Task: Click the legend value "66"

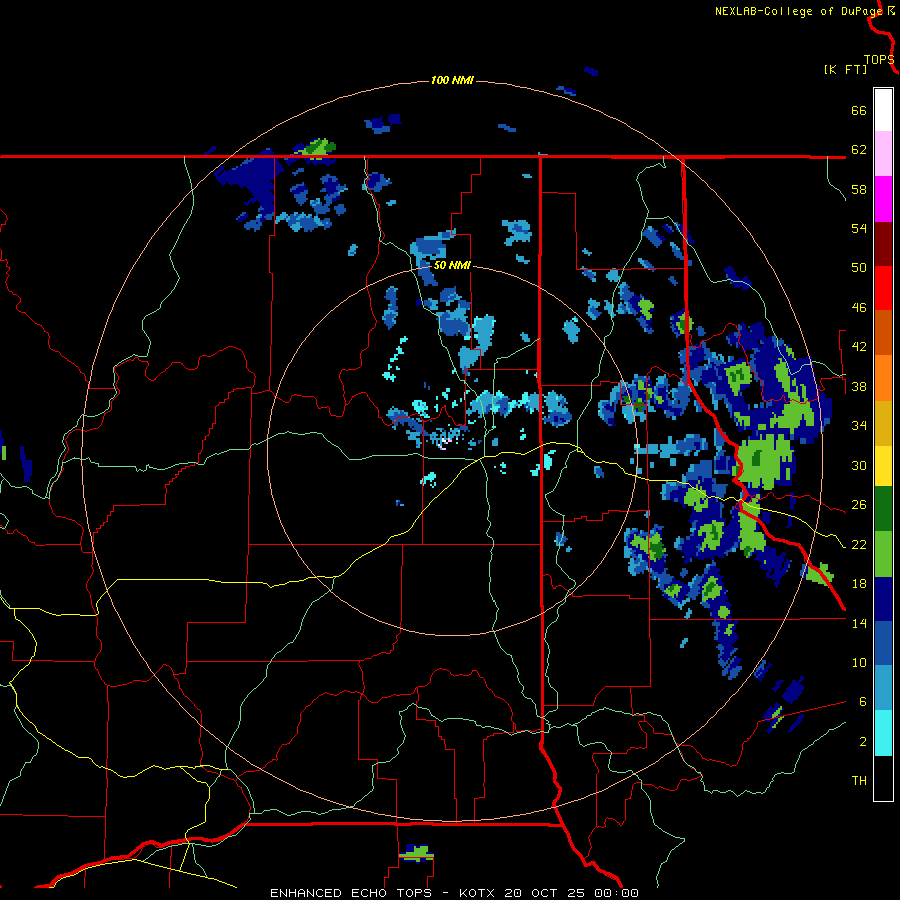Action: 859,110
